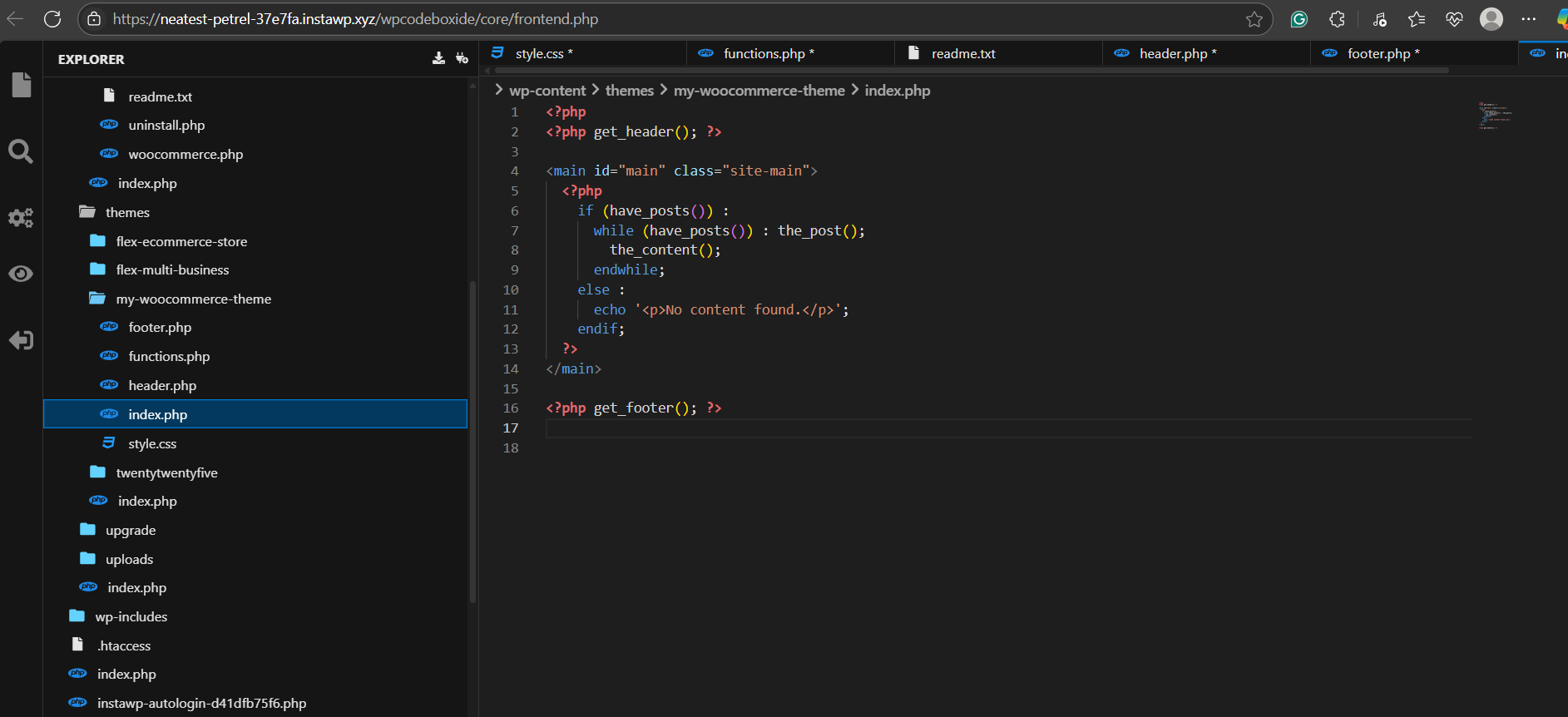1568x717 pixels.
Task: Open the browser extensions puzzle icon
Action: [x=1337, y=19]
